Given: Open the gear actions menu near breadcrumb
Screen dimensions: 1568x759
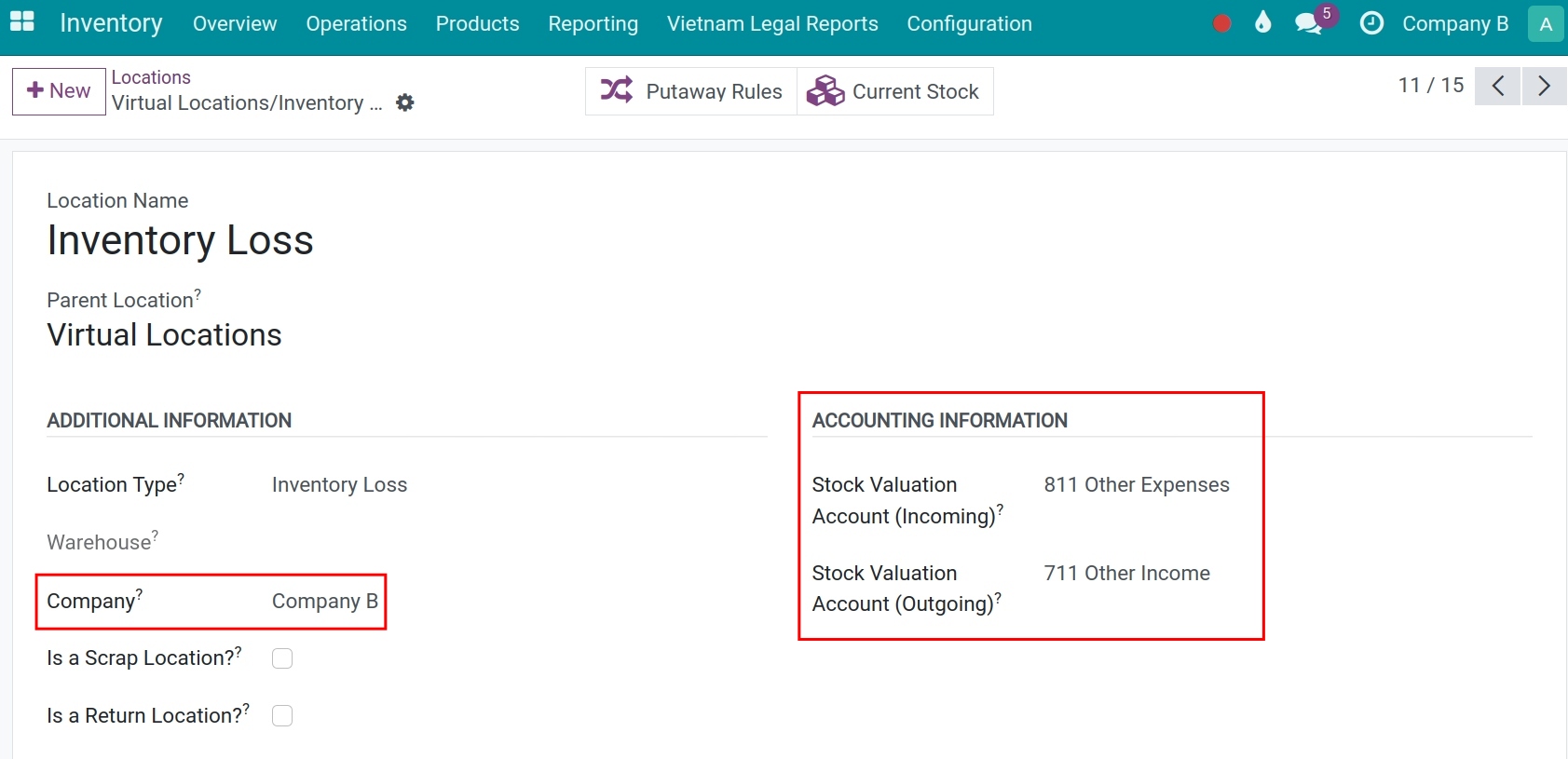Looking at the screenshot, I should 404,102.
